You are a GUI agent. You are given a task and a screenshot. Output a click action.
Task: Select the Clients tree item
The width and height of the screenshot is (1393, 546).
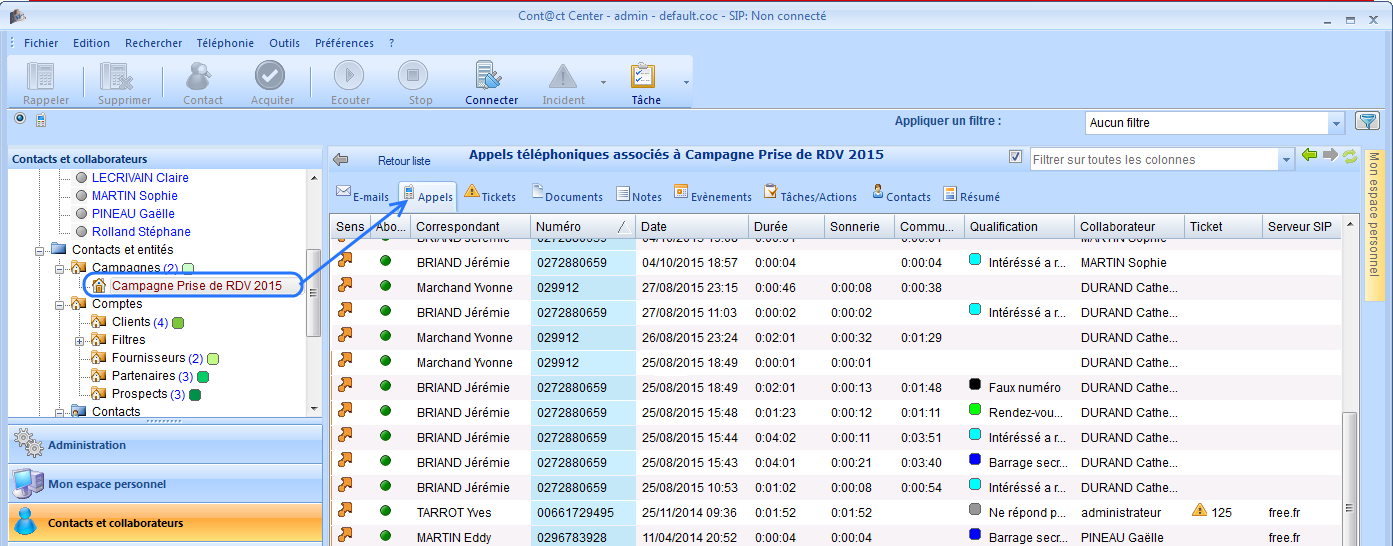pos(131,322)
